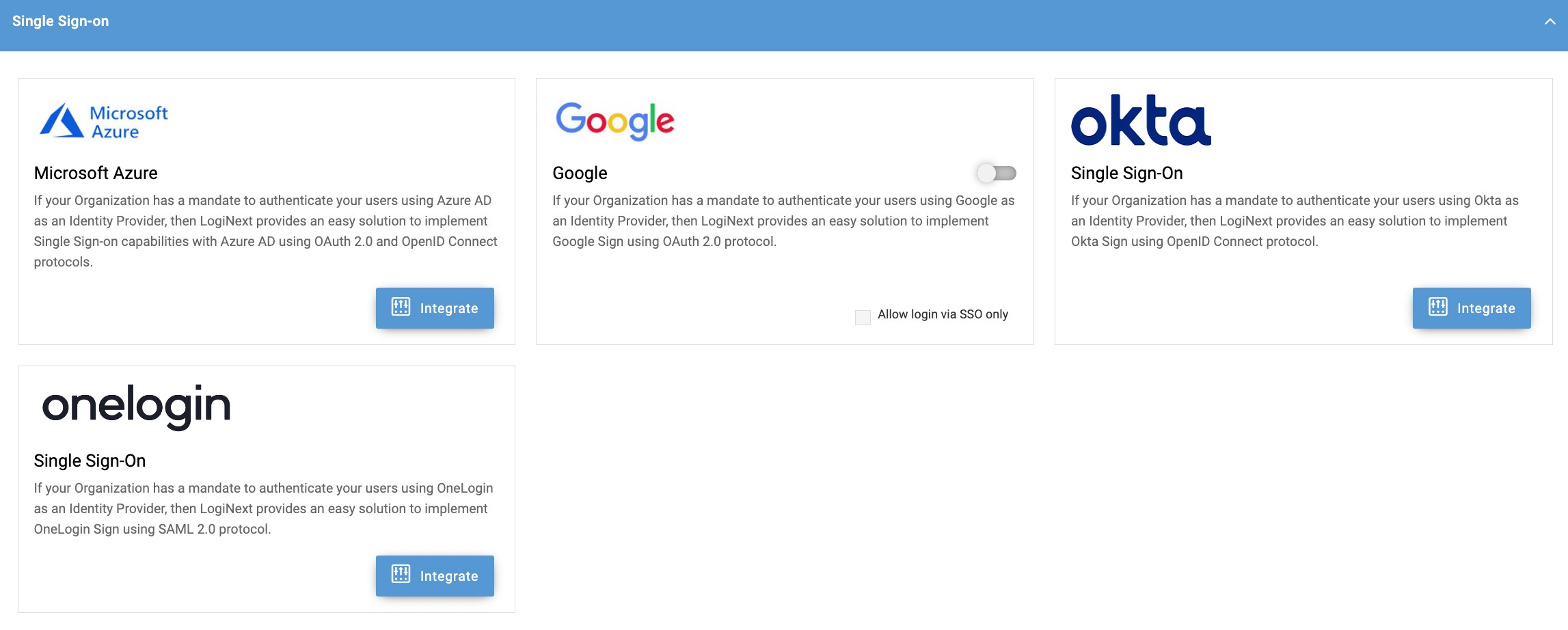This screenshot has height=630, width=1568.
Task: Check the Allow login via SSO only box
Action: (863, 317)
